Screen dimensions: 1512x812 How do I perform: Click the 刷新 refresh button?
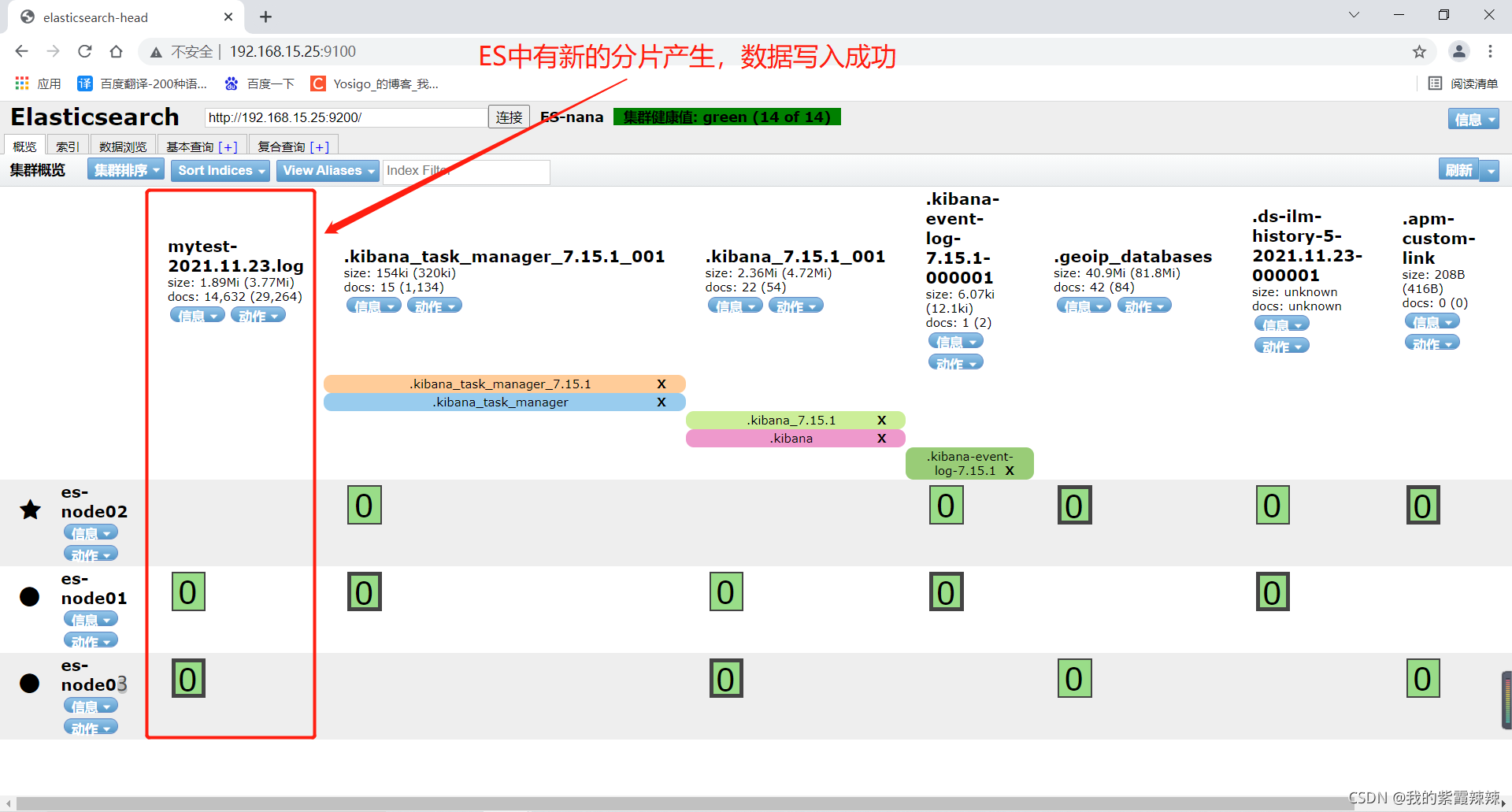[x=1458, y=170]
